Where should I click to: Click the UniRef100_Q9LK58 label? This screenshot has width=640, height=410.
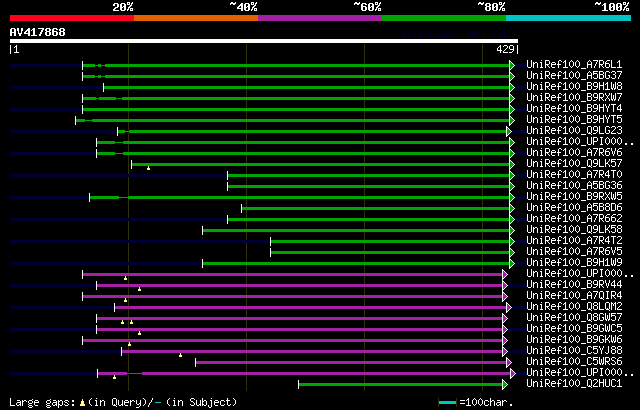[x=574, y=230]
